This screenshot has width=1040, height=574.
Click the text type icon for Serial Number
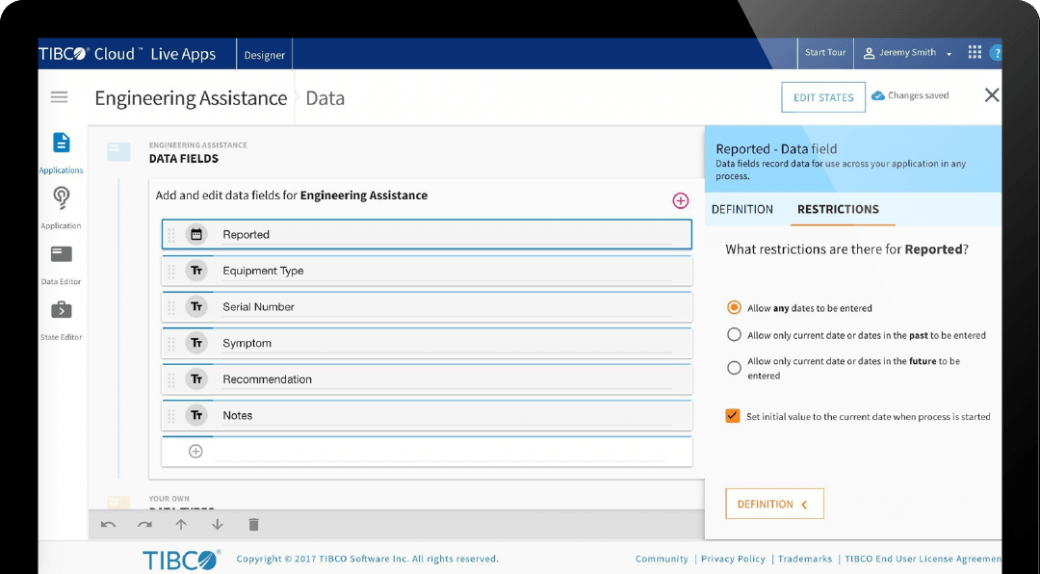(196, 307)
